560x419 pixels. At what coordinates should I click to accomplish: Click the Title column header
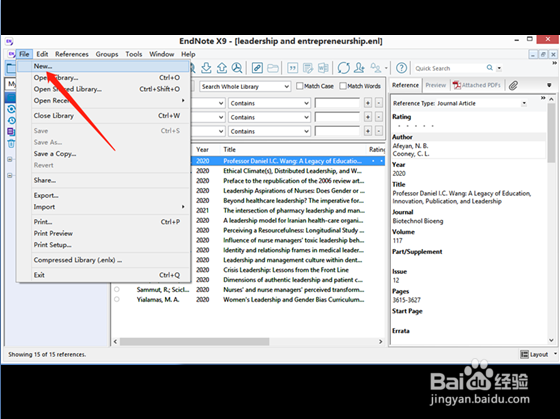(293, 149)
